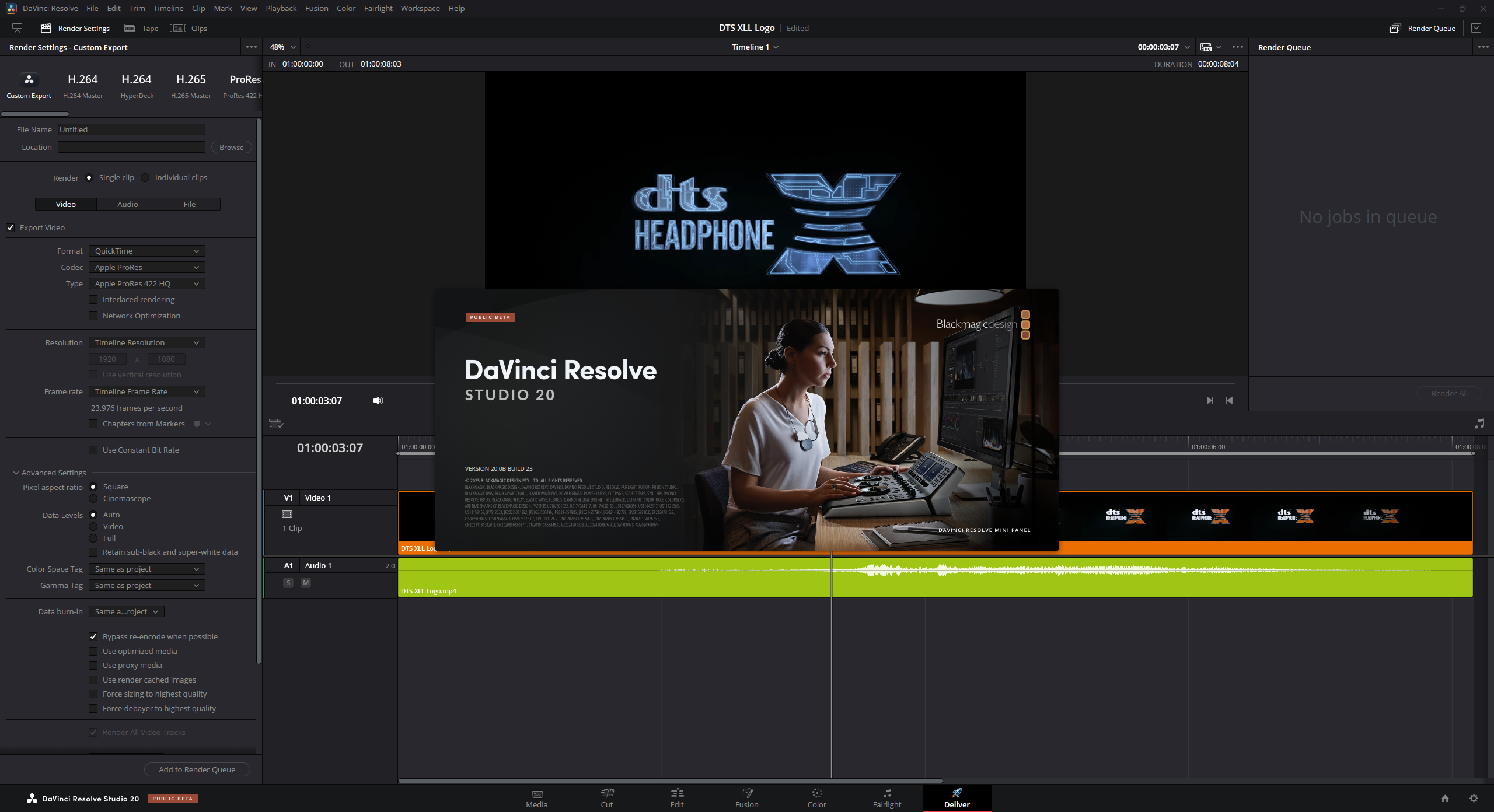
Task: Open project settings gear icon
Action: (x=1474, y=799)
